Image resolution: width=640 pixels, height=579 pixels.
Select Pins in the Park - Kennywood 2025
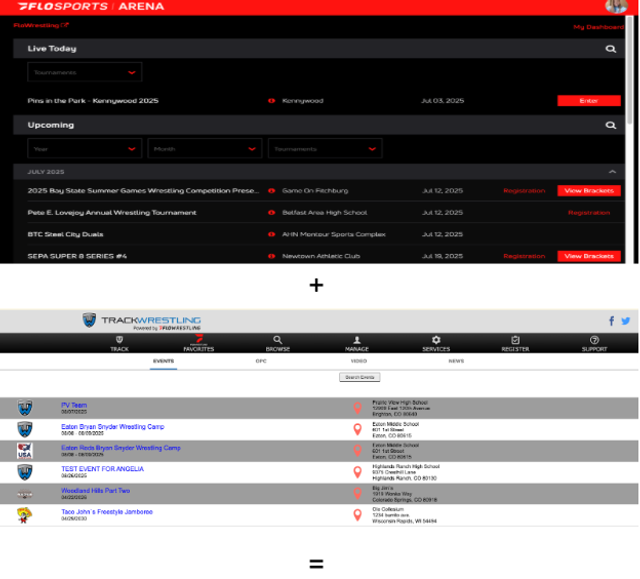[93, 101]
